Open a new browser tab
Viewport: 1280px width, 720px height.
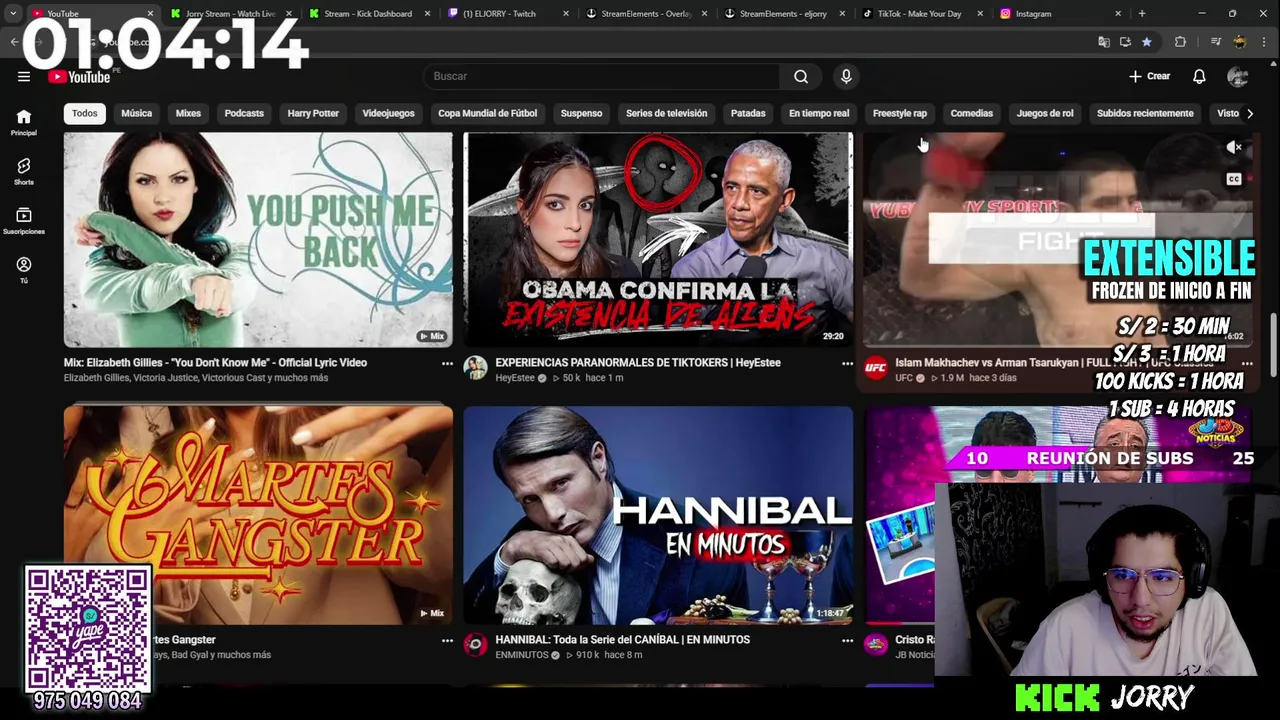pos(1142,14)
